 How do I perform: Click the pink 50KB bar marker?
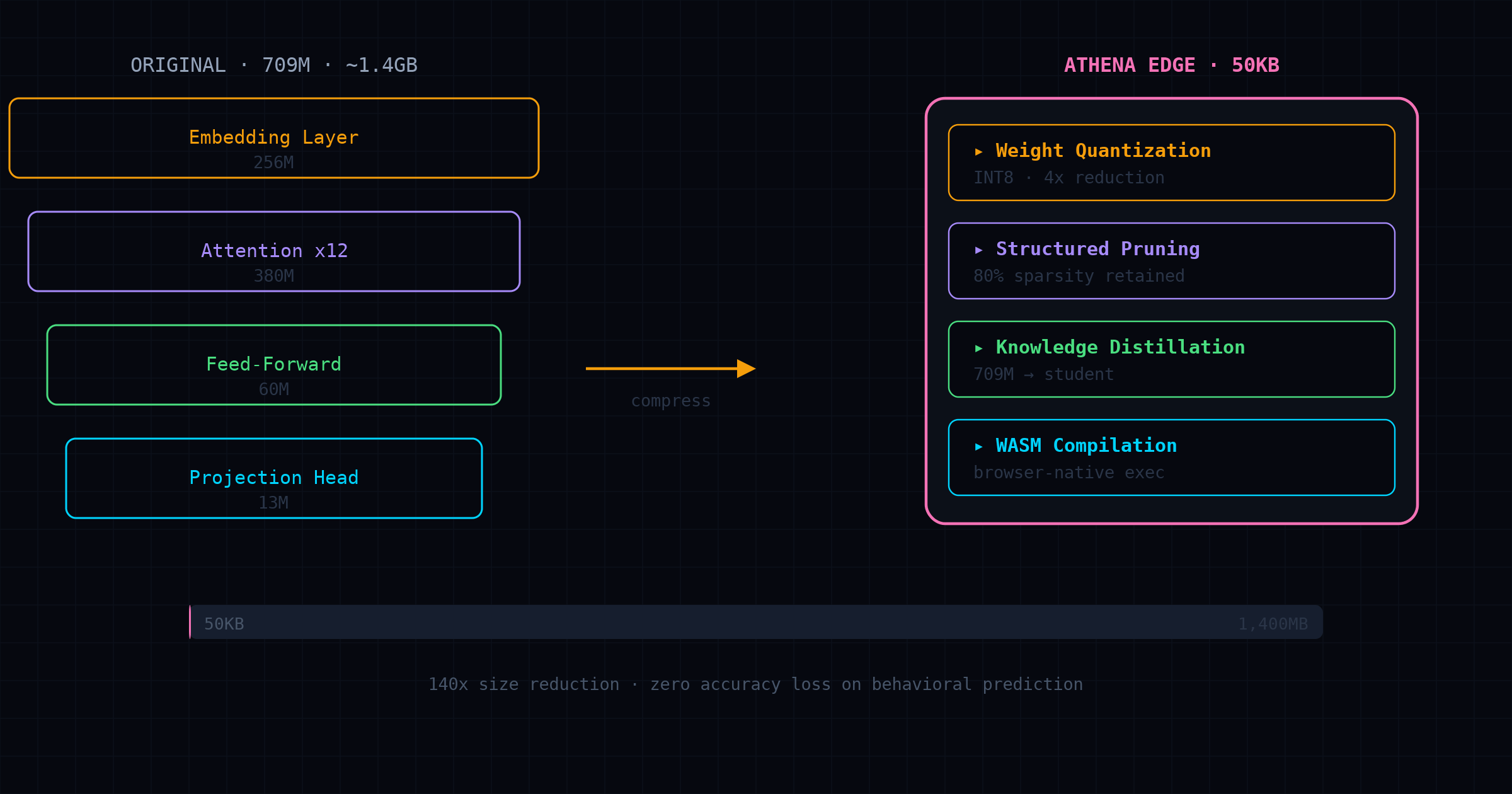point(190,622)
